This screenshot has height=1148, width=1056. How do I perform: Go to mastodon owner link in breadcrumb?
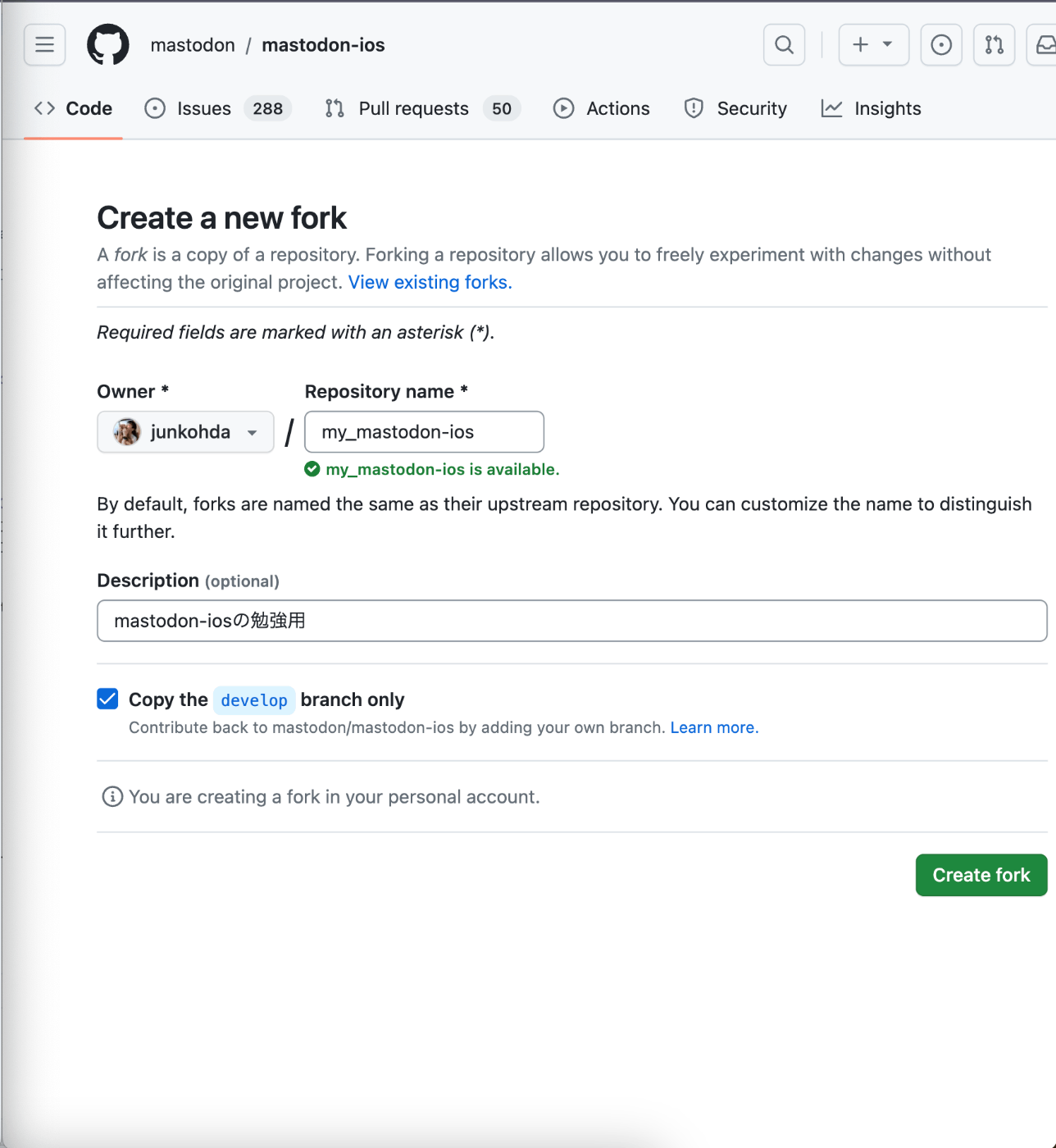[193, 45]
